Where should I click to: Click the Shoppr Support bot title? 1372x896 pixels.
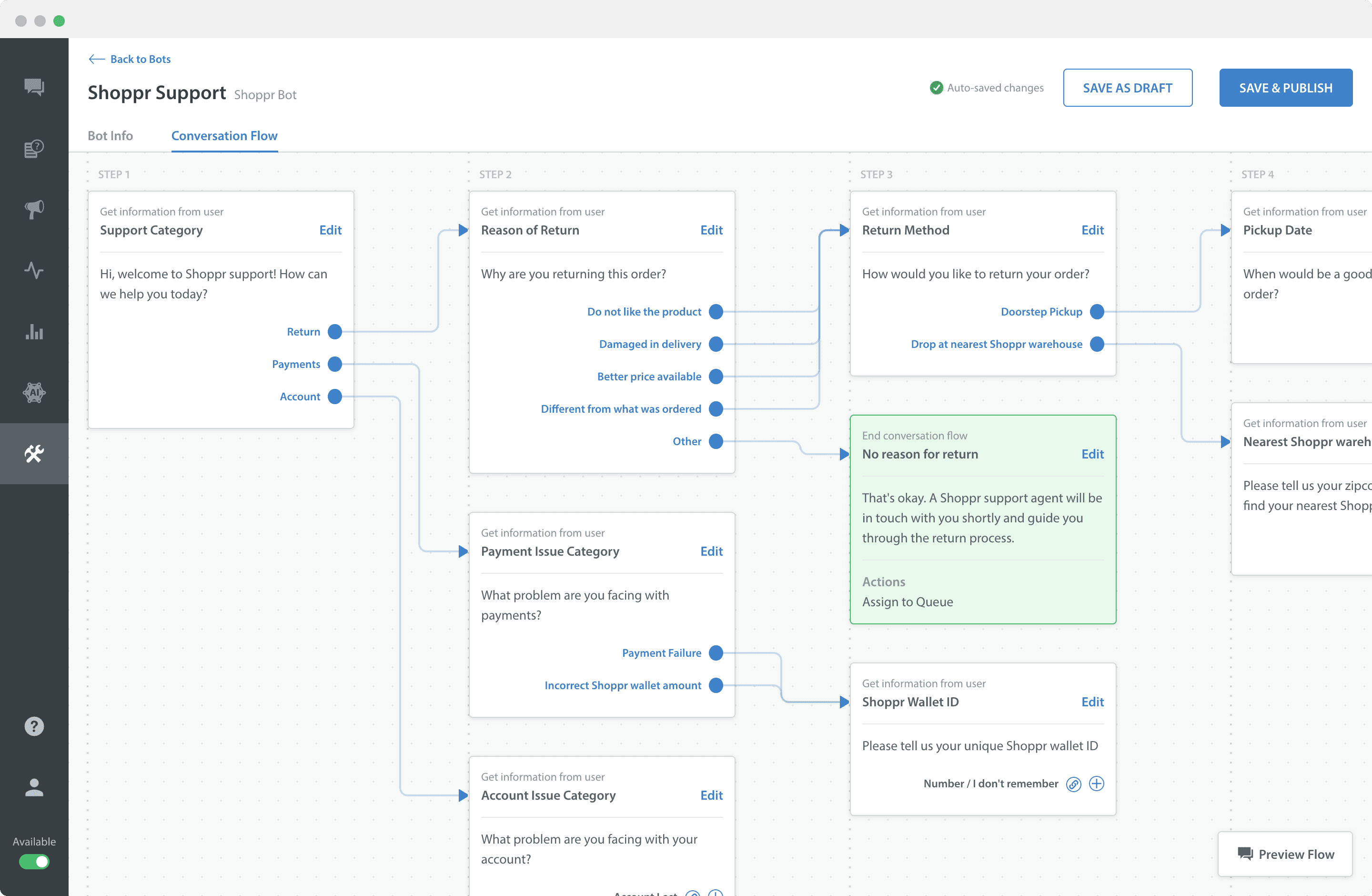[157, 92]
